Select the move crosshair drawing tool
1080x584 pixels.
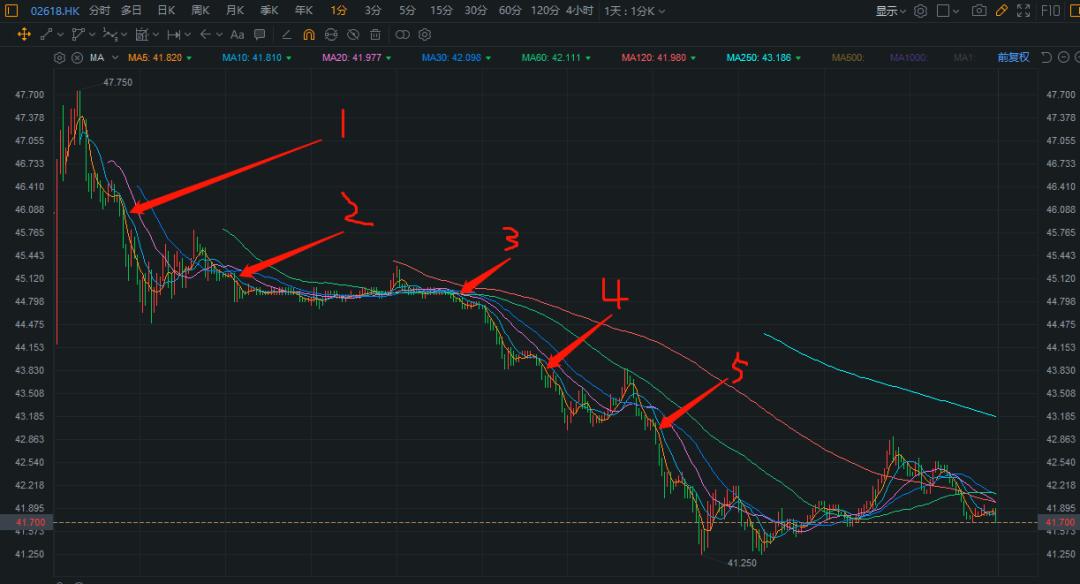pyautogui.click(x=24, y=34)
